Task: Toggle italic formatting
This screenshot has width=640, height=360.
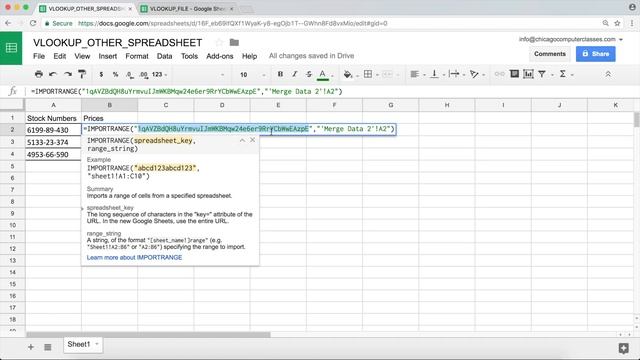Action: [x=294, y=74]
